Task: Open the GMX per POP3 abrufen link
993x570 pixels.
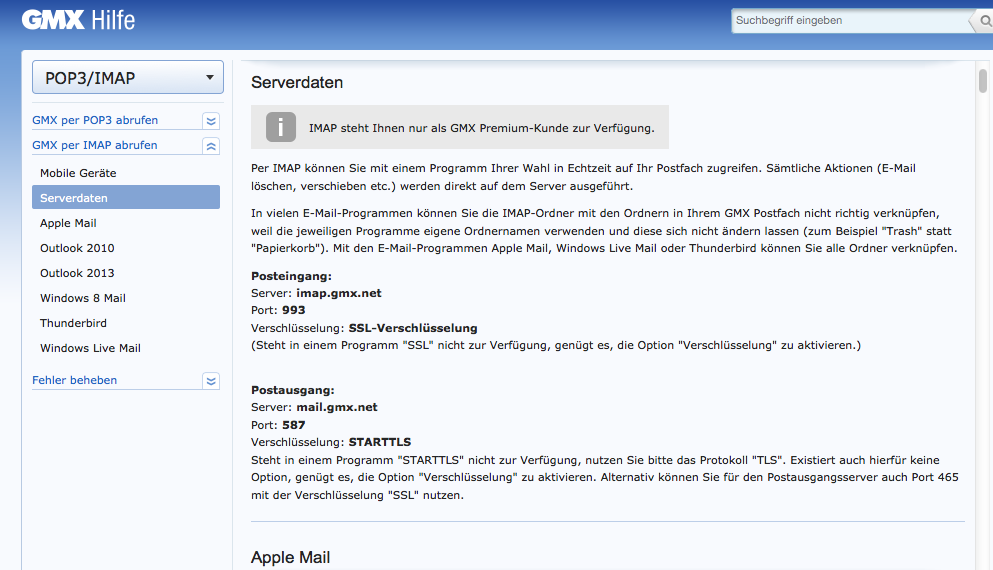Action: click(x=95, y=120)
